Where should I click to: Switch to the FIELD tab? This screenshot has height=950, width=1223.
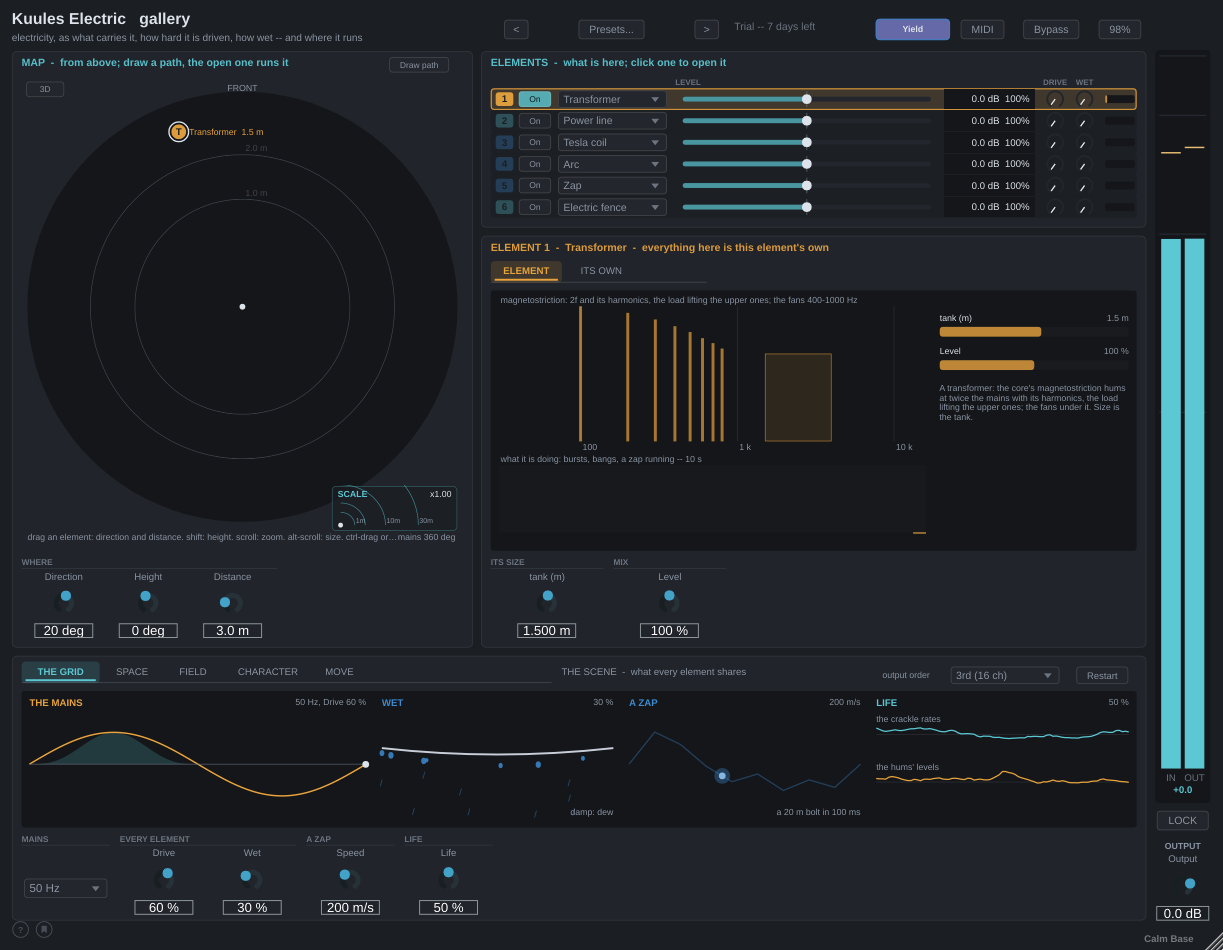[x=193, y=672]
